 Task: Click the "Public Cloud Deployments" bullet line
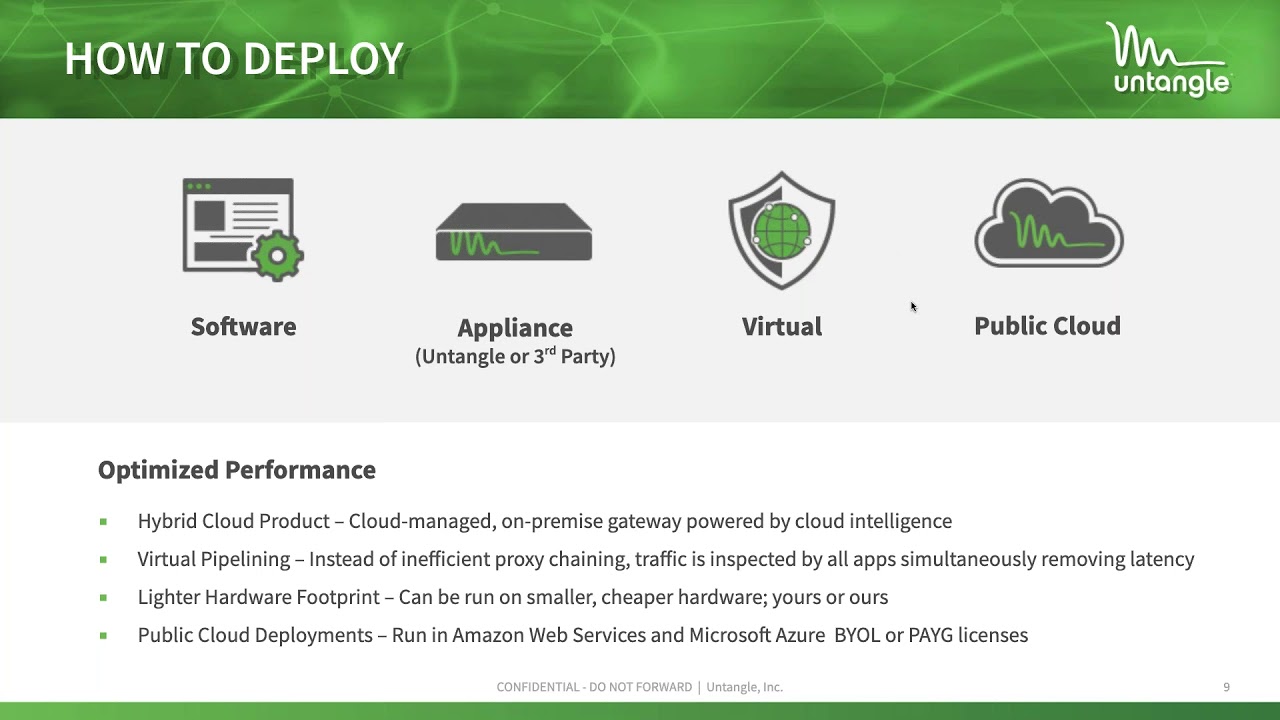point(583,635)
